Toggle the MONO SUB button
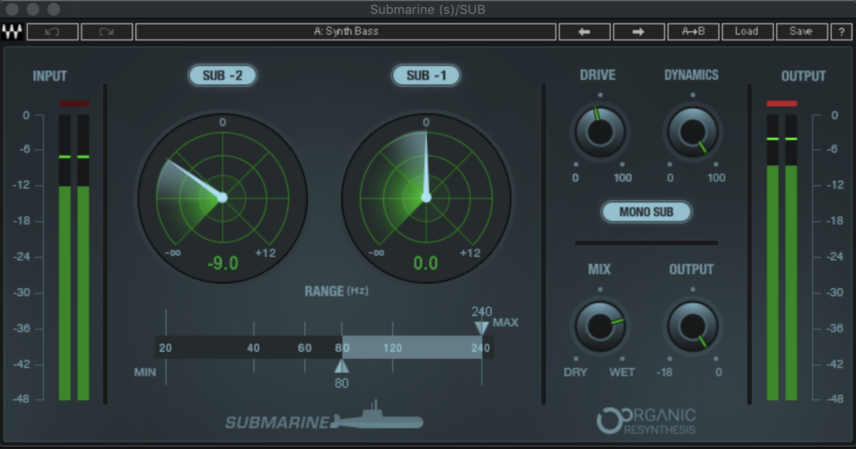The width and height of the screenshot is (856, 449). coord(646,212)
